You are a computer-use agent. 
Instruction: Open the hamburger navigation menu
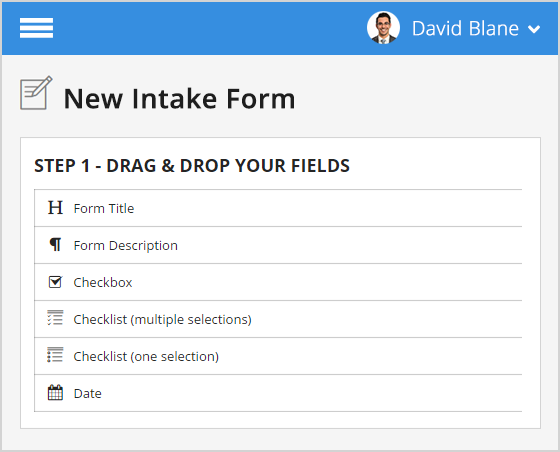click(x=36, y=28)
